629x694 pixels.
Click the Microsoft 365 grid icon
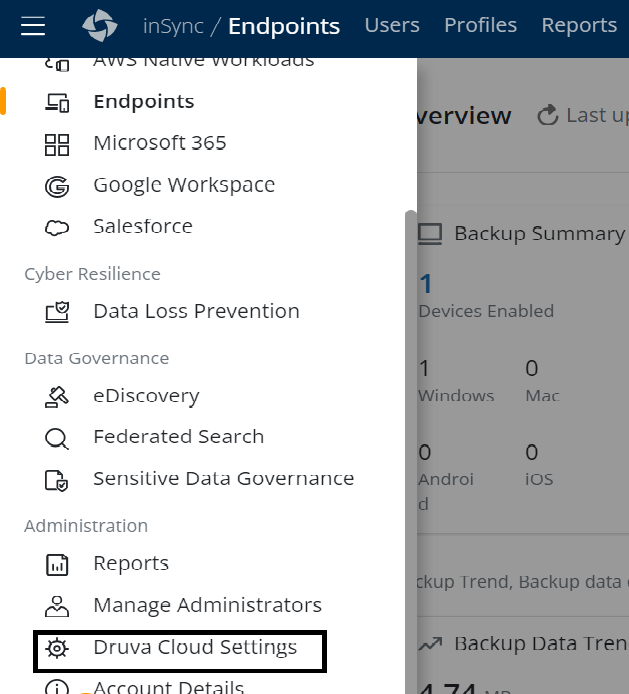[x=57, y=144]
